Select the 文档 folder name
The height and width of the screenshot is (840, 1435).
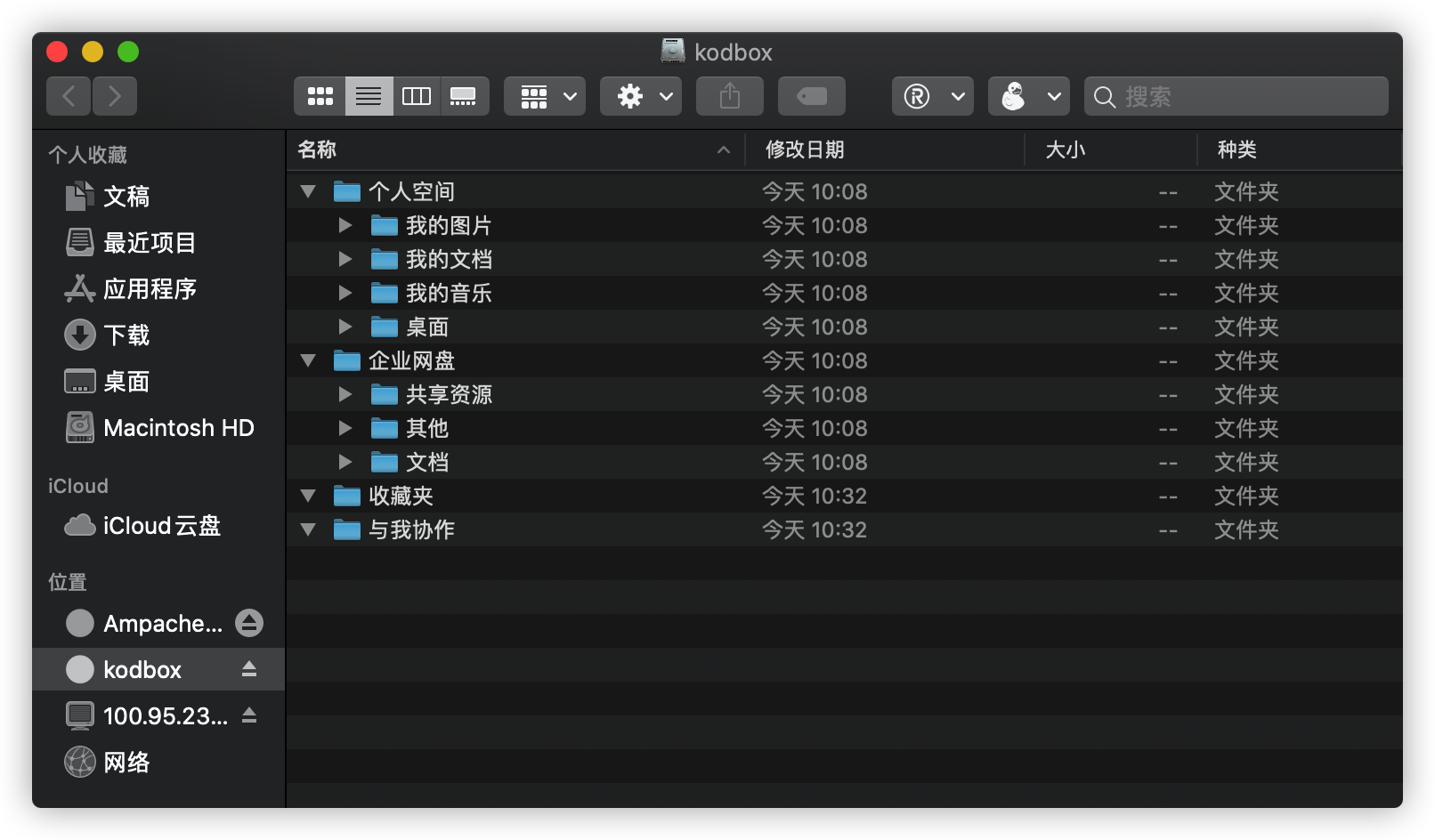[x=427, y=462]
